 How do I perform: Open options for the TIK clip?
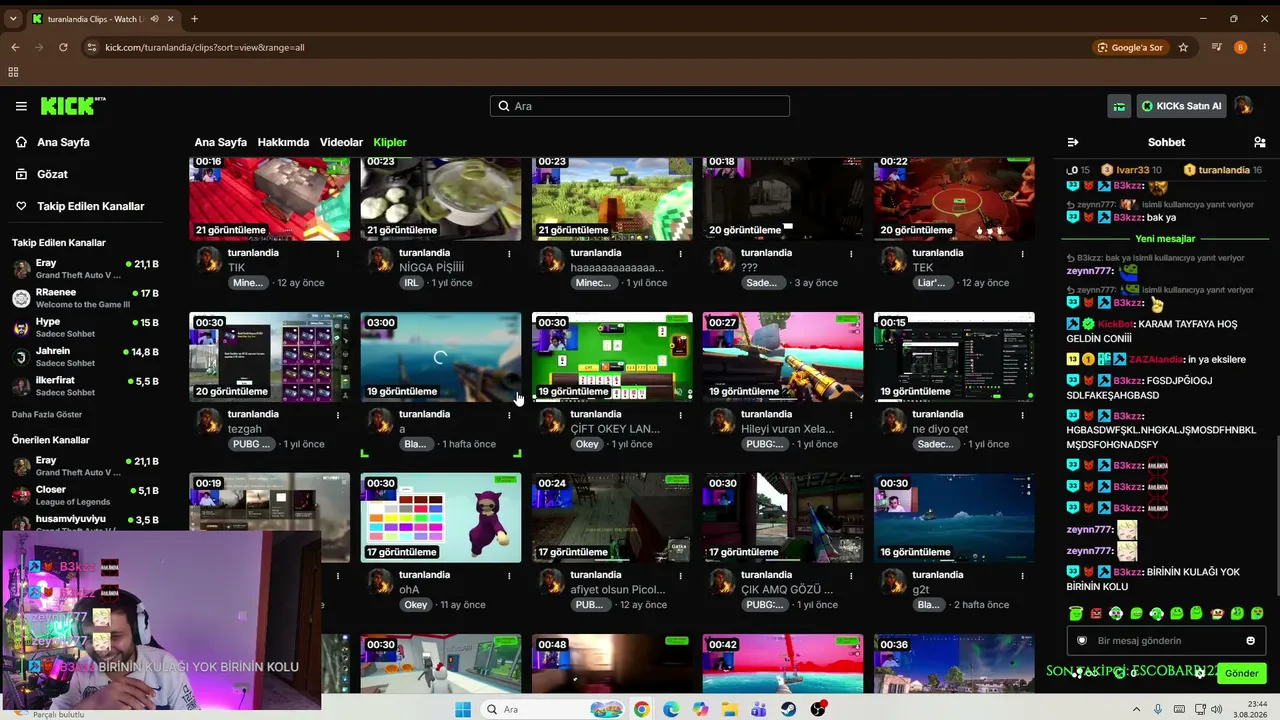point(338,253)
